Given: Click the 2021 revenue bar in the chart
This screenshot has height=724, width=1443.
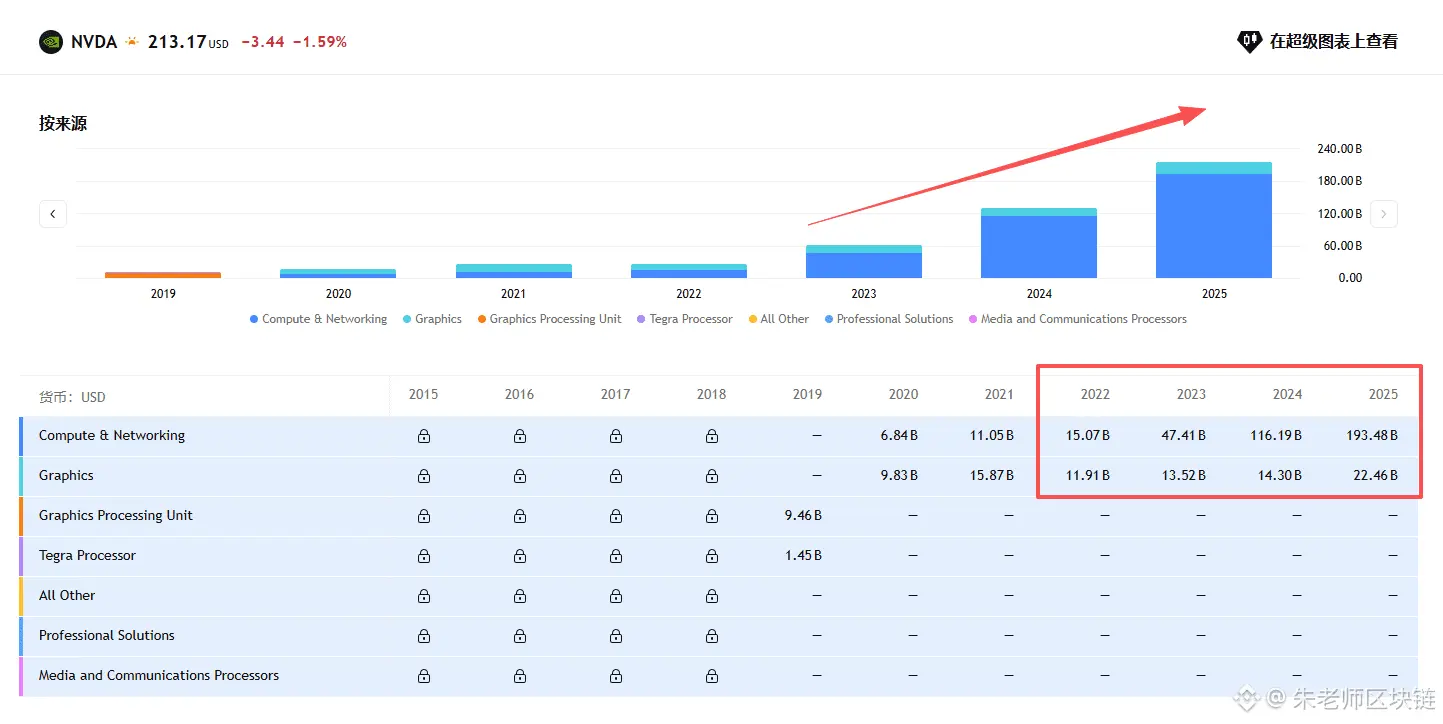Looking at the screenshot, I should pyautogui.click(x=514, y=271).
